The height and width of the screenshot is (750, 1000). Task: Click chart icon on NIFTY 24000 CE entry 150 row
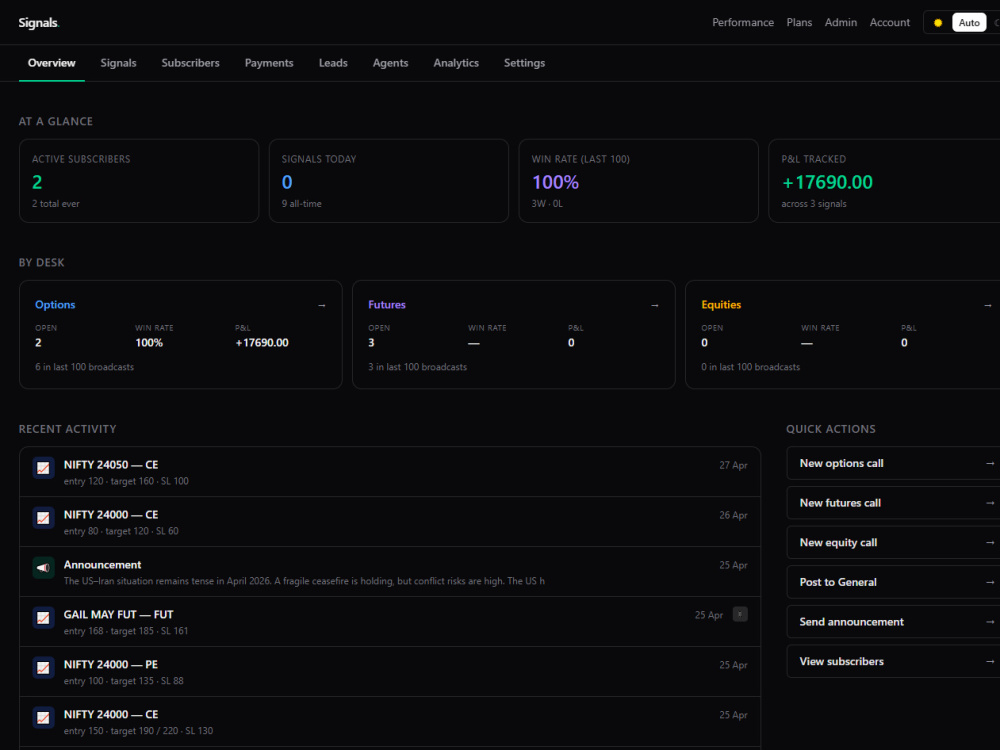pos(43,717)
